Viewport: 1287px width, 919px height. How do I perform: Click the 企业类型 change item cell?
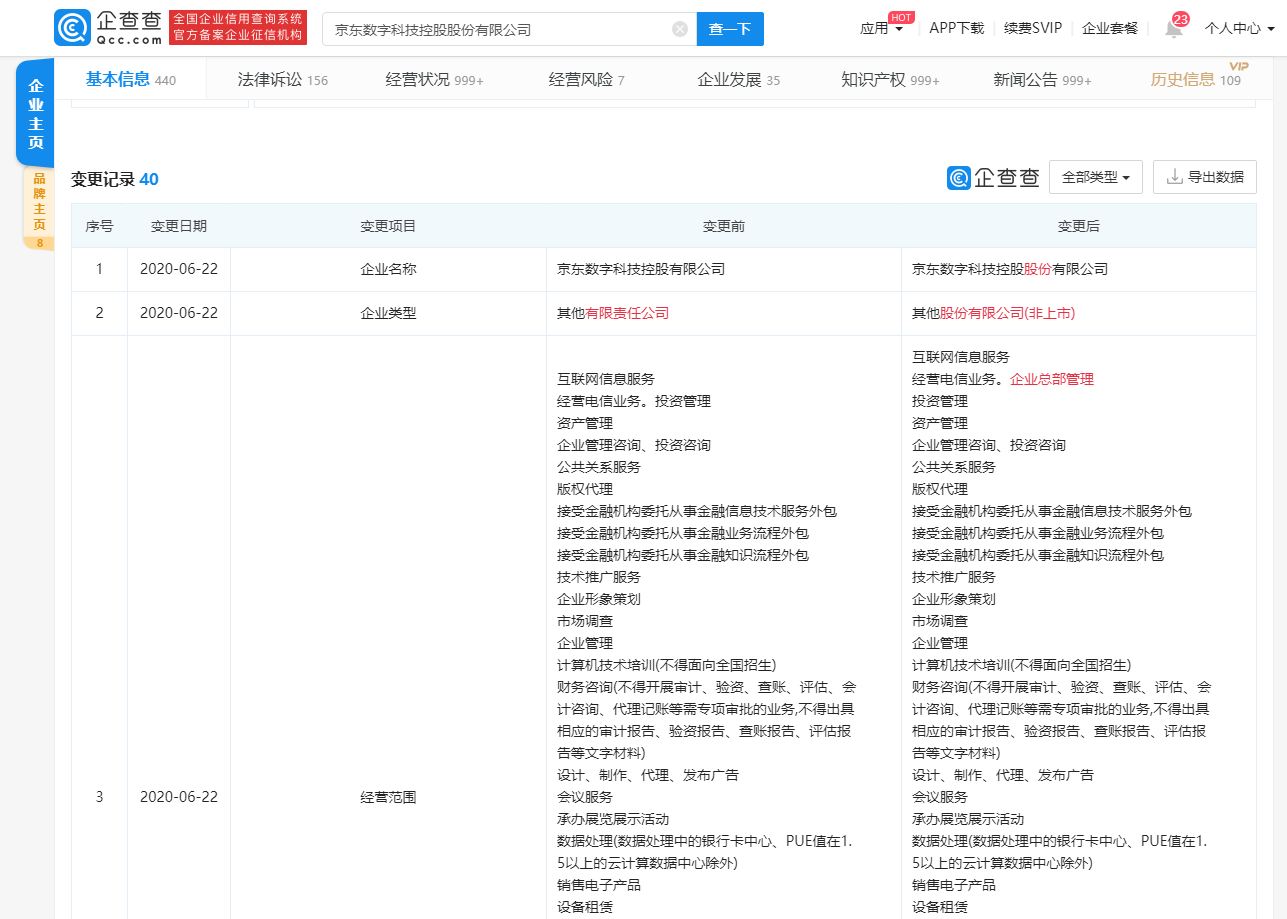(388, 313)
